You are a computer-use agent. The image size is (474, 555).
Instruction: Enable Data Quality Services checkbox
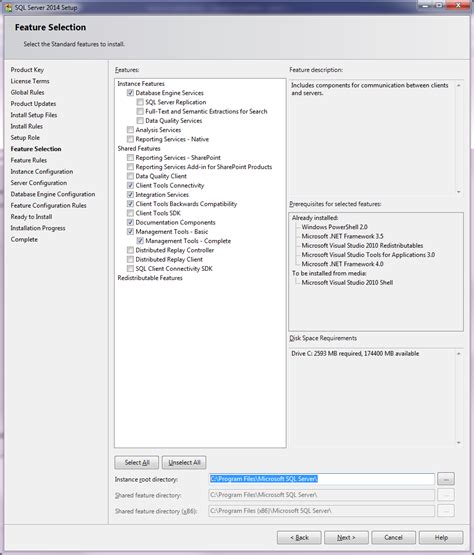point(140,120)
